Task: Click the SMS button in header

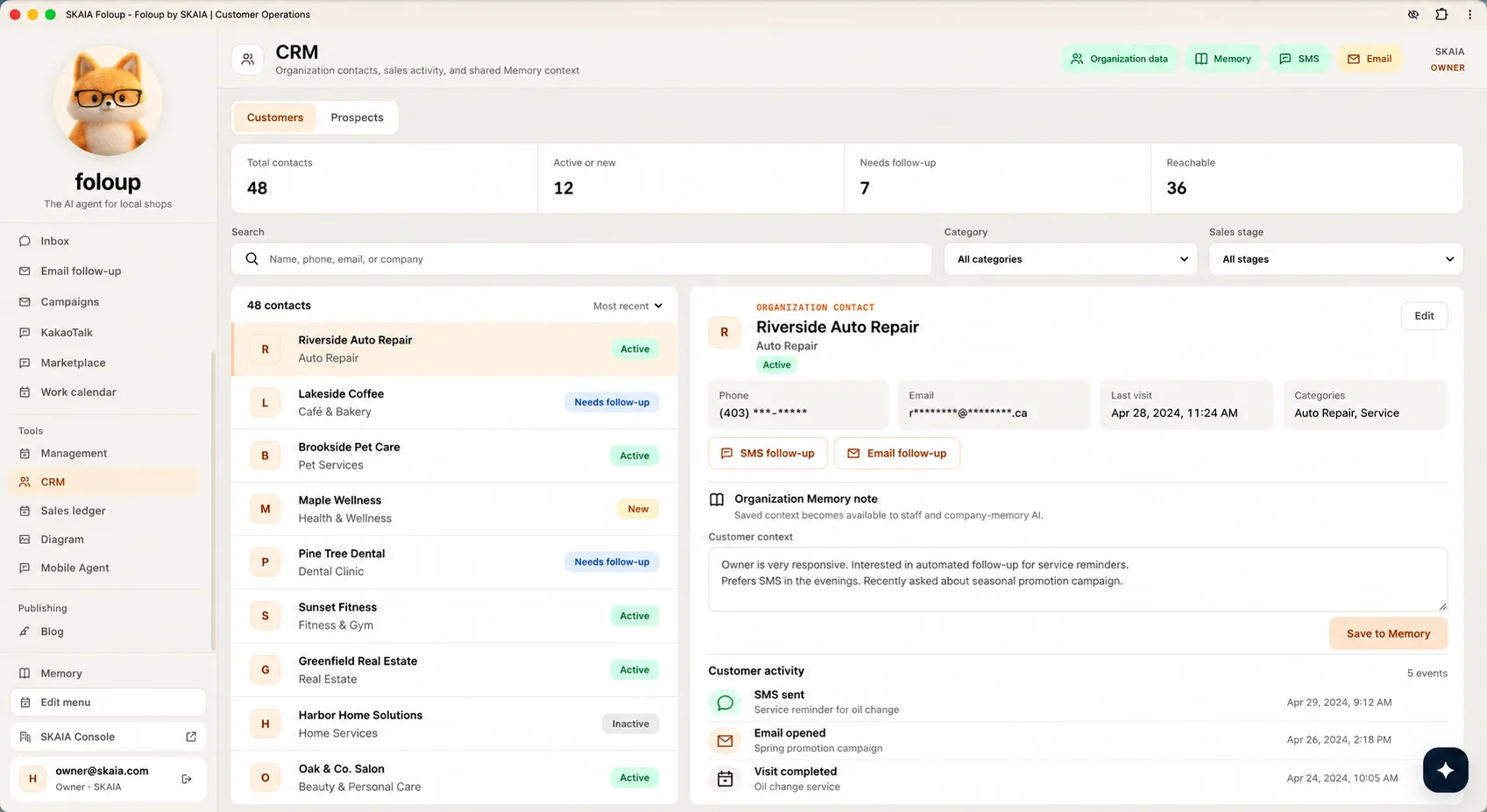Action: click(1299, 59)
